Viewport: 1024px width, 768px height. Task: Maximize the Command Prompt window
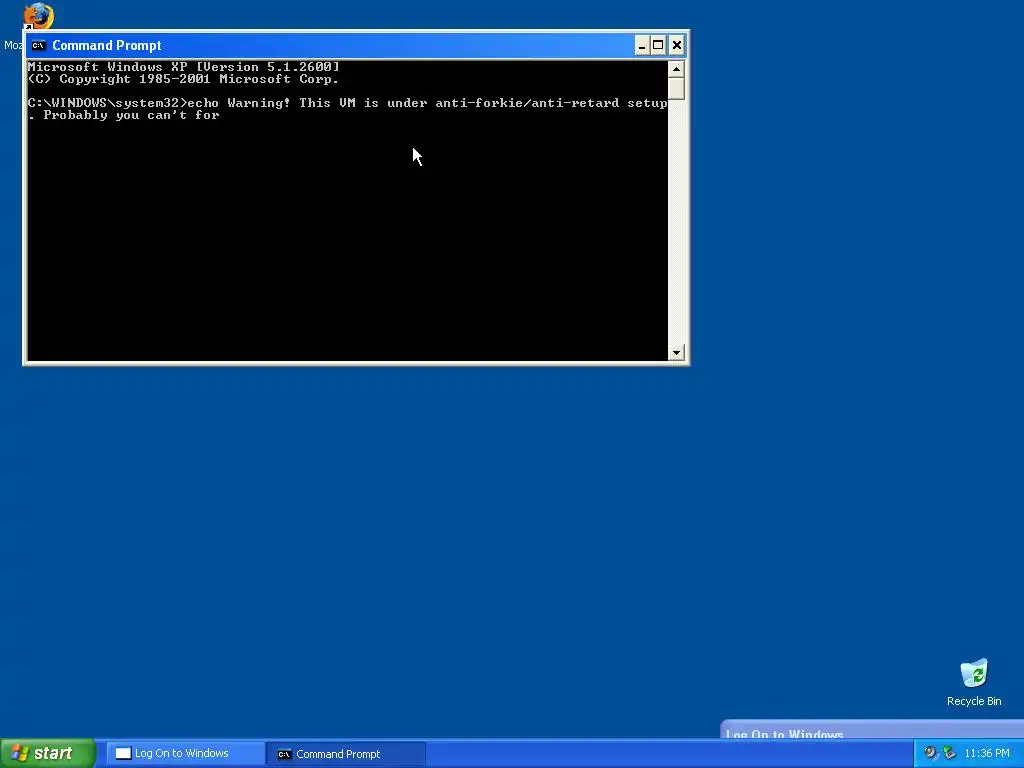658,45
